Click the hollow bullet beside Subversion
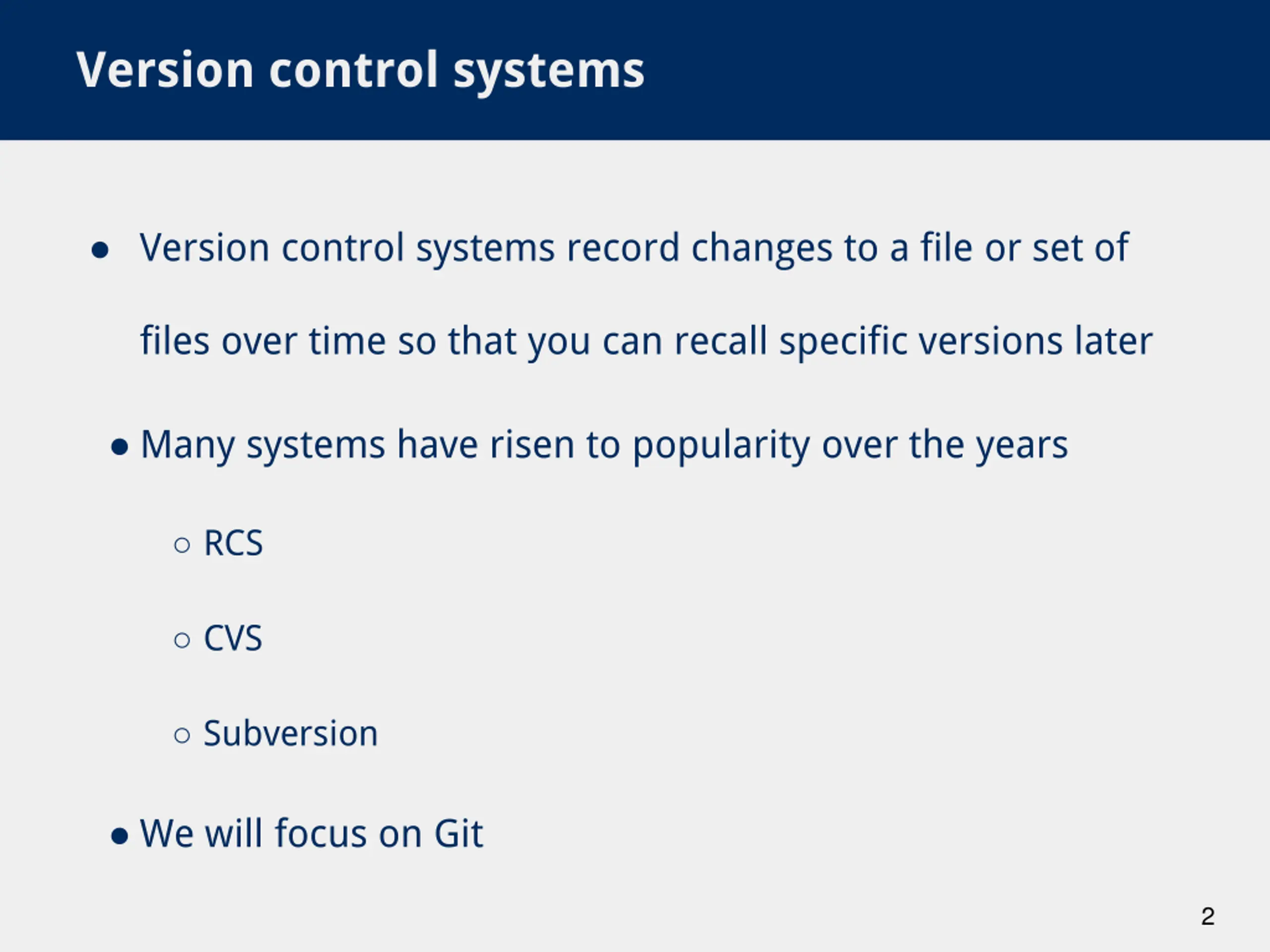Screen dimensions: 1270x952 pos(182,735)
